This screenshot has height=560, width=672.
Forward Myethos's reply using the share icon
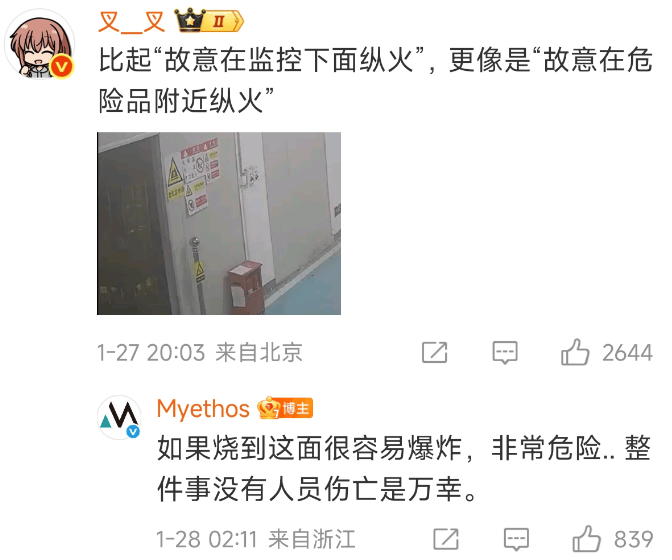click(446, 539)
